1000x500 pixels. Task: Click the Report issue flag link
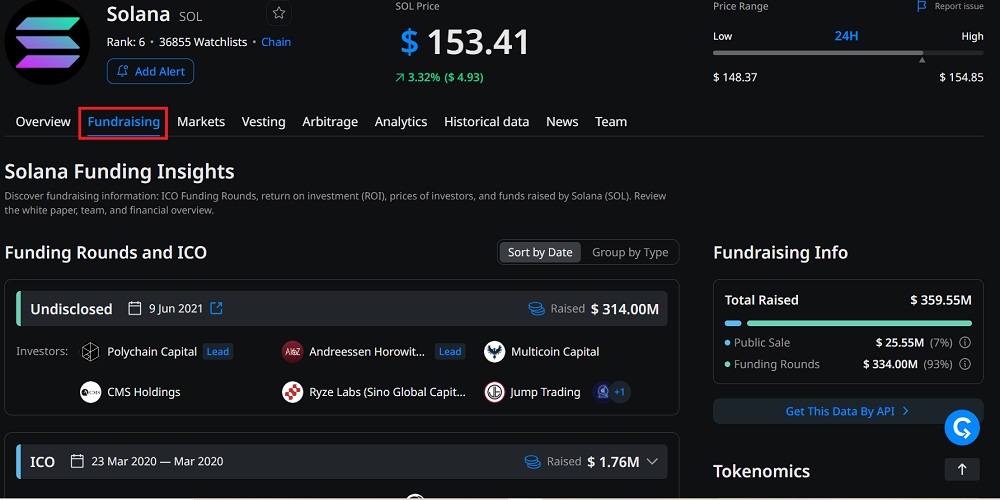tap(950, 6)
